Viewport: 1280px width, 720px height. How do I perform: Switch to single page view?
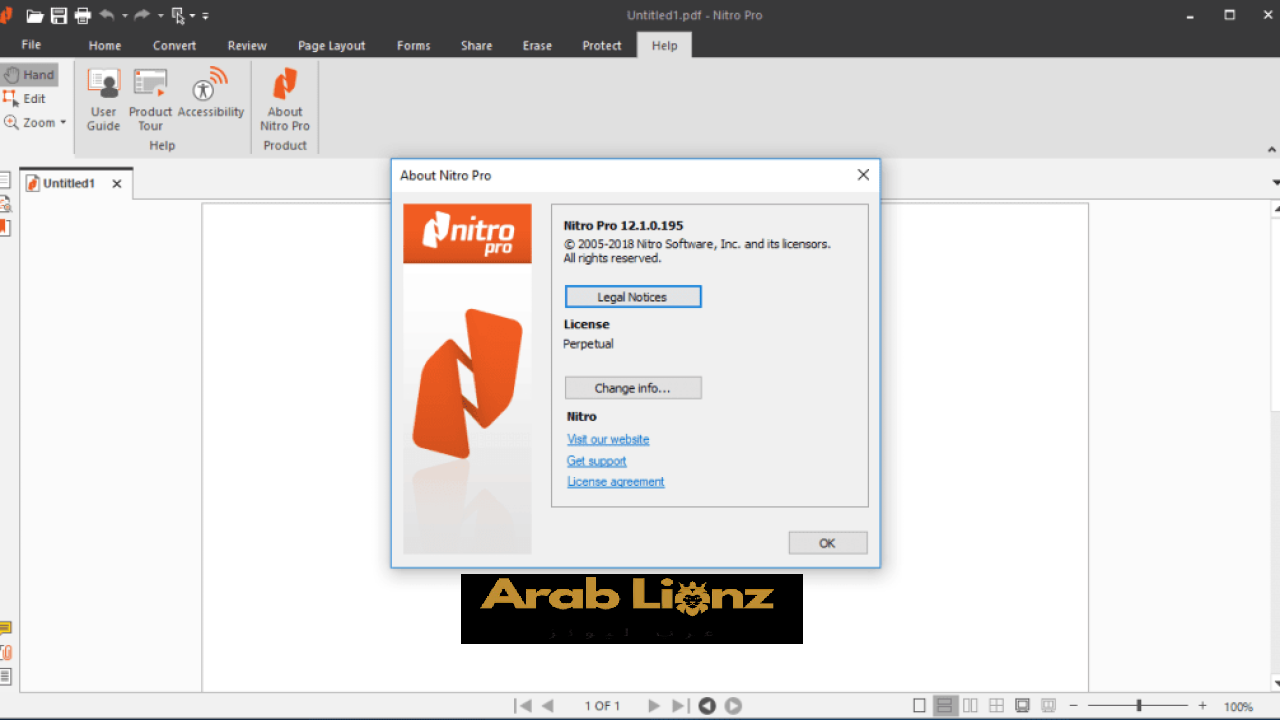(x=920, y=706)
